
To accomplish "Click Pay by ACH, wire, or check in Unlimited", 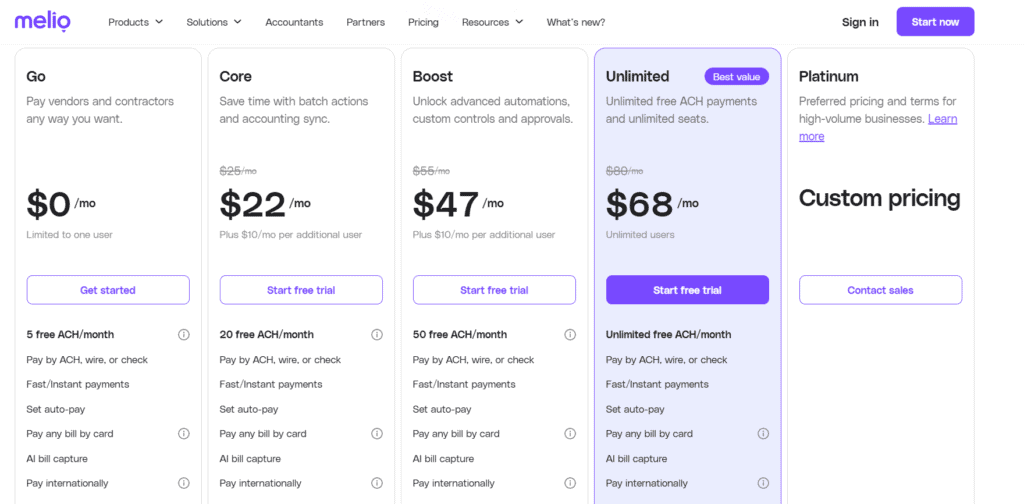I will 667,360.
